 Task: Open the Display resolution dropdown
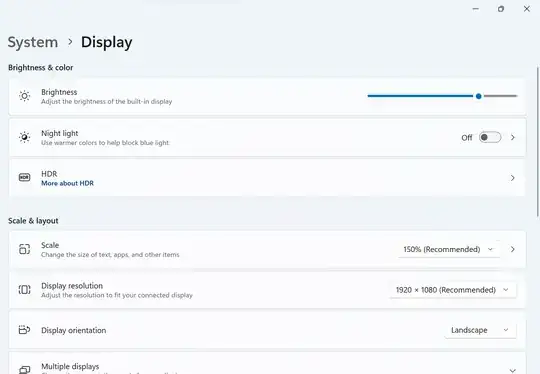(x=453, y=290)
